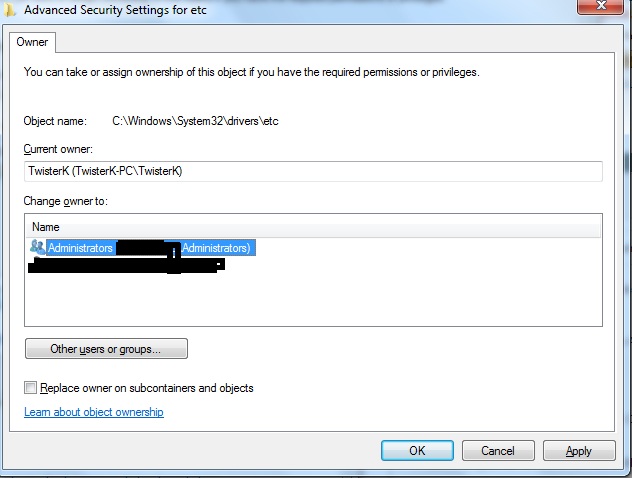The height and width of the screenshot is (478, 632).
Task: Click the Current owner text field
Action: 312,171
